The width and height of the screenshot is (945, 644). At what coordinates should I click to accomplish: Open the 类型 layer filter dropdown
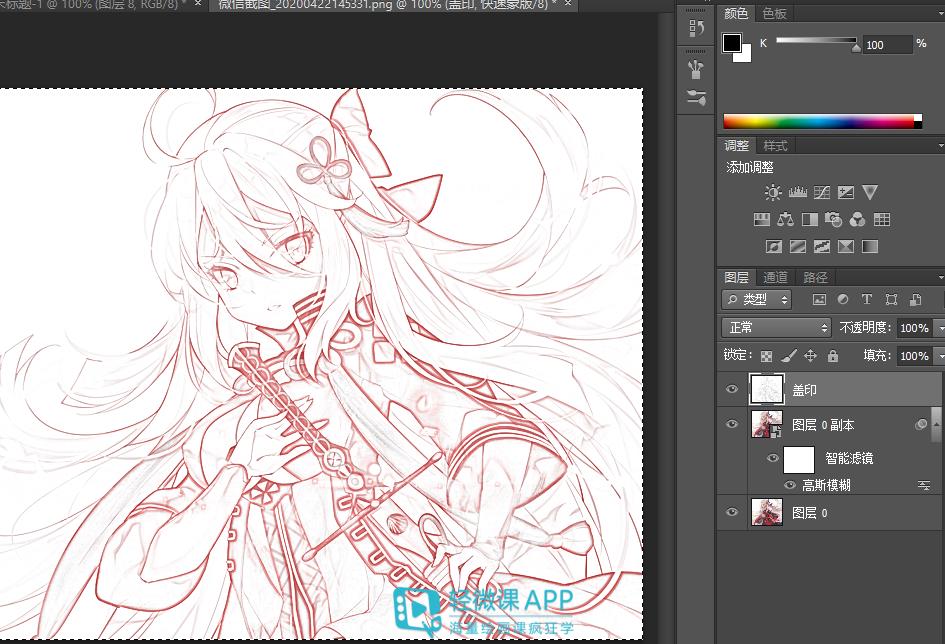click(x=756, y=299)
